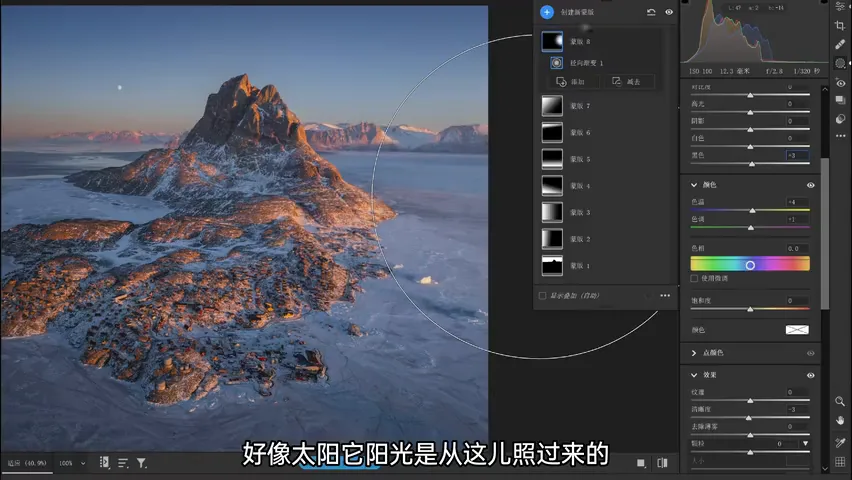Toggle the 效果 section eye visibility

(x=811, y=376)
